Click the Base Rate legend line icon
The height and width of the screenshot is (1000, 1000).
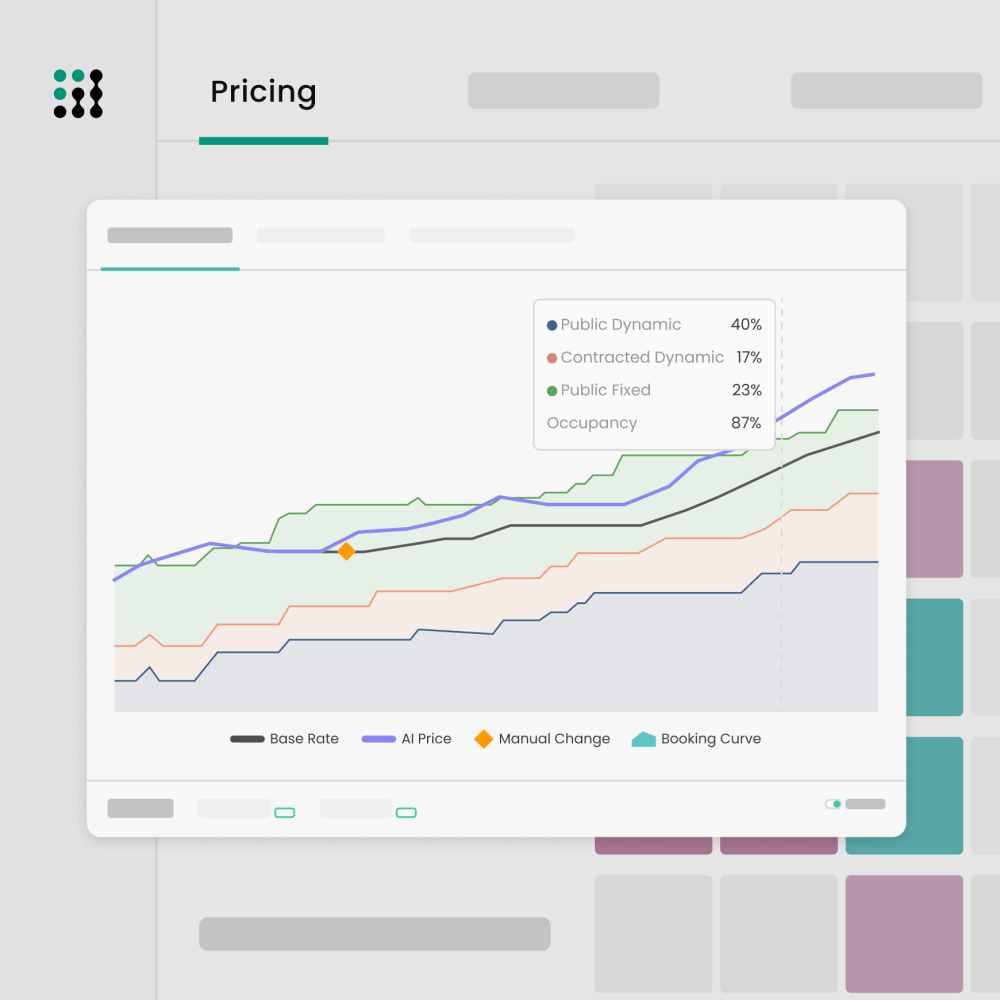coord(247,739)
